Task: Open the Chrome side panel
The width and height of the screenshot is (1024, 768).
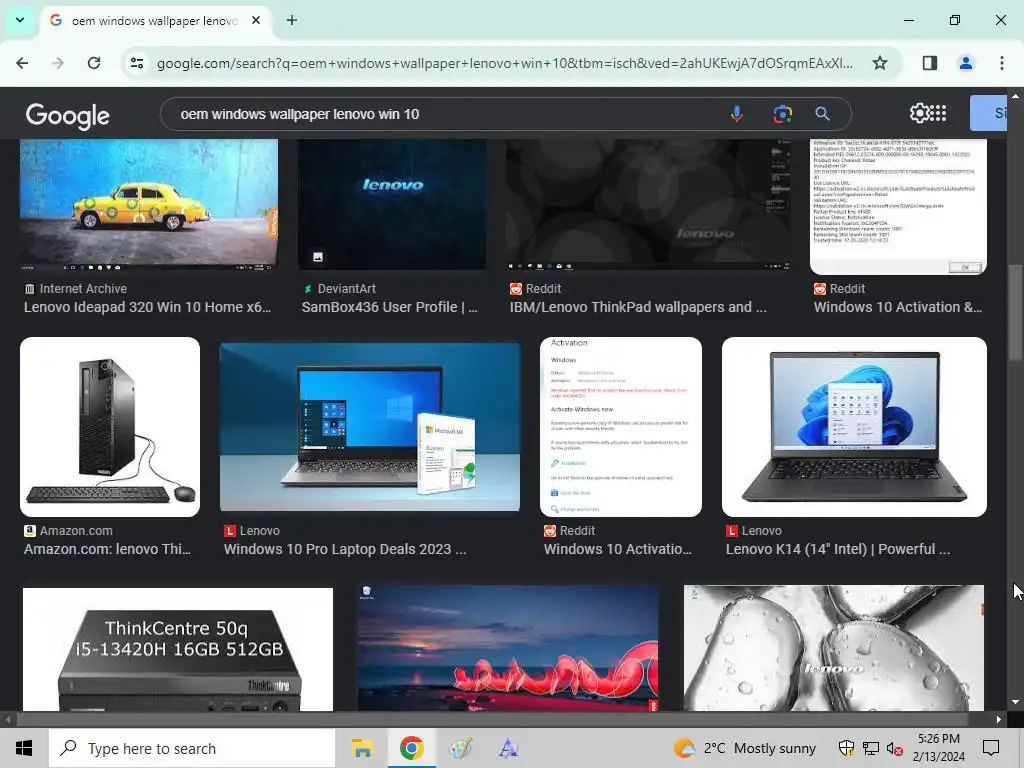Action: [x=929, y=63]
